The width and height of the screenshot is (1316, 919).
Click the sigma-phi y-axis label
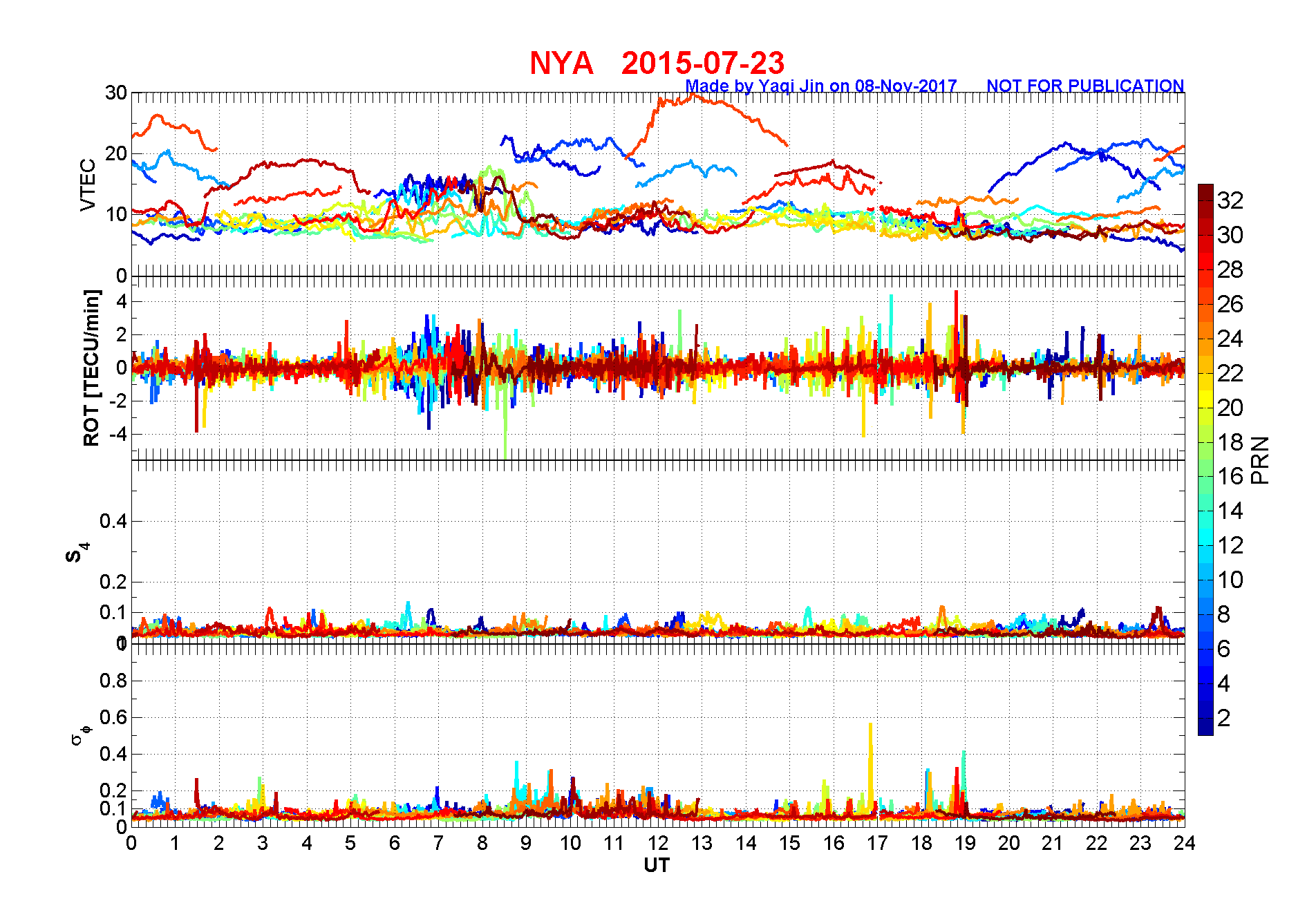click(81, 734)
